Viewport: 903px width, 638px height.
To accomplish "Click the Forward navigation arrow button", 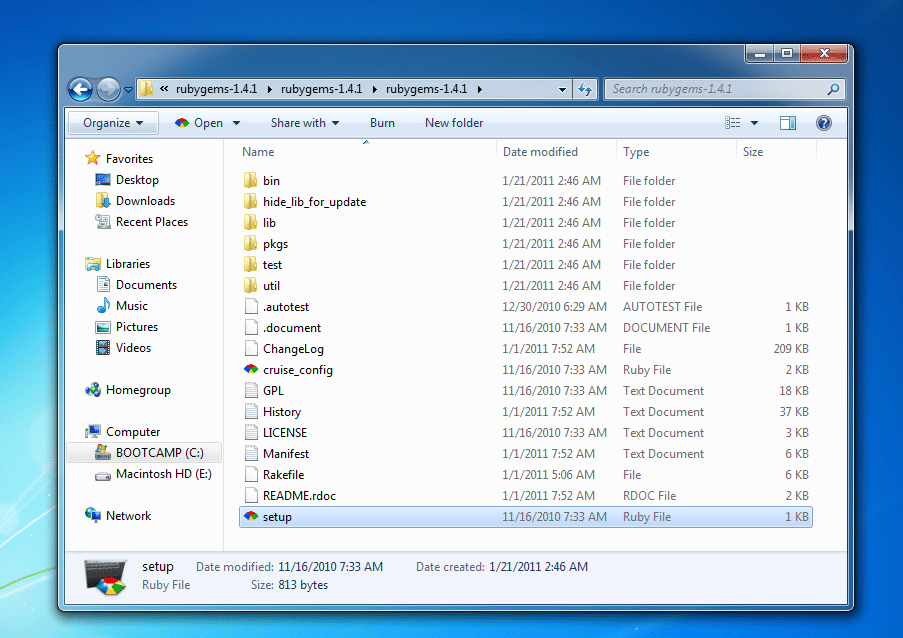I will tap(108, 89).
